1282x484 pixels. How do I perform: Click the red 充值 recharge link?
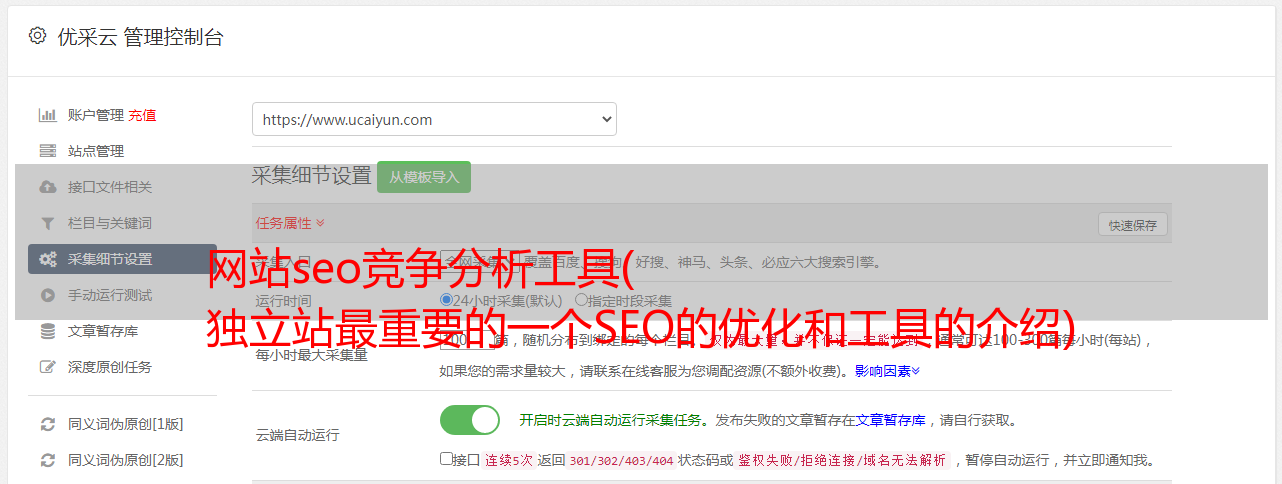coord(142,115)
